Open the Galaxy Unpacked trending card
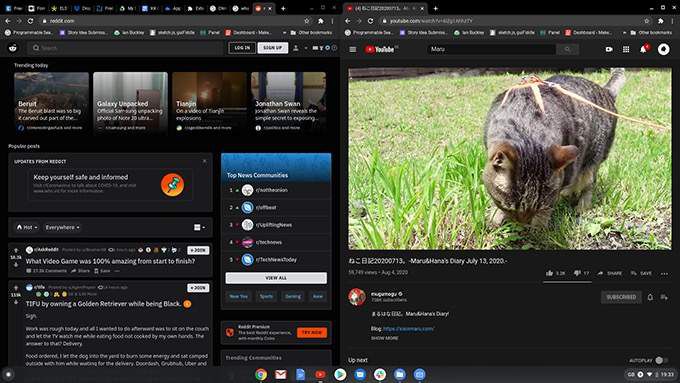The height and width of the screenshot is (383, 680). tap(130, 102)
